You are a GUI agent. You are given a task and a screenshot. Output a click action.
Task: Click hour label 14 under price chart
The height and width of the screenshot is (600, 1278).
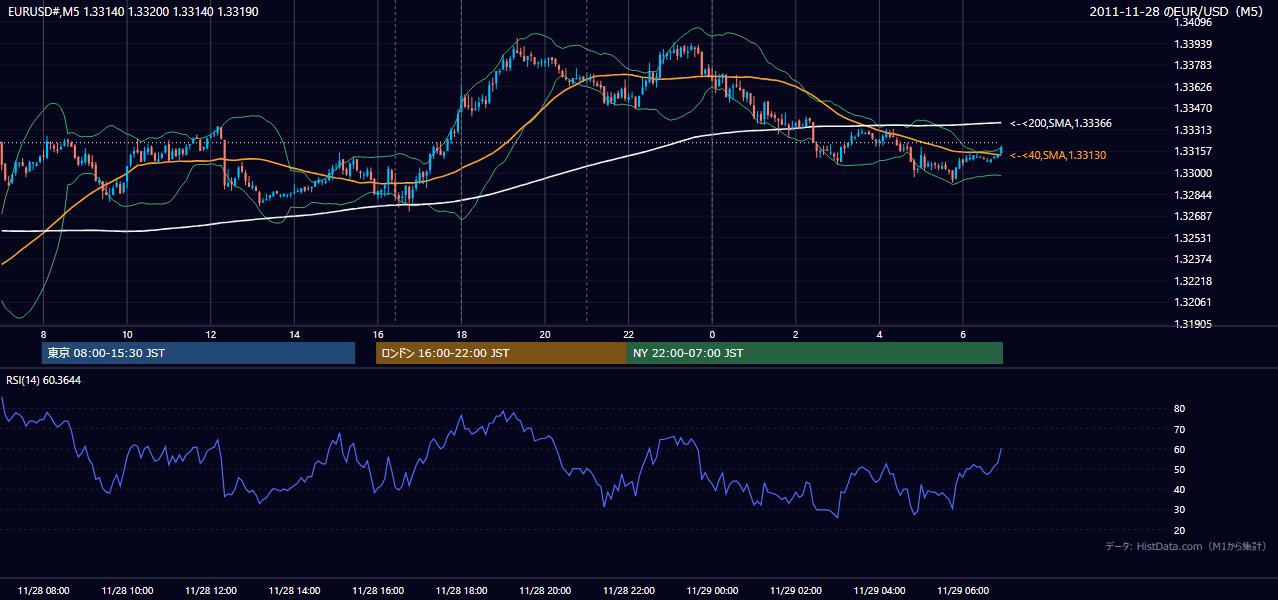coord(294,334)
